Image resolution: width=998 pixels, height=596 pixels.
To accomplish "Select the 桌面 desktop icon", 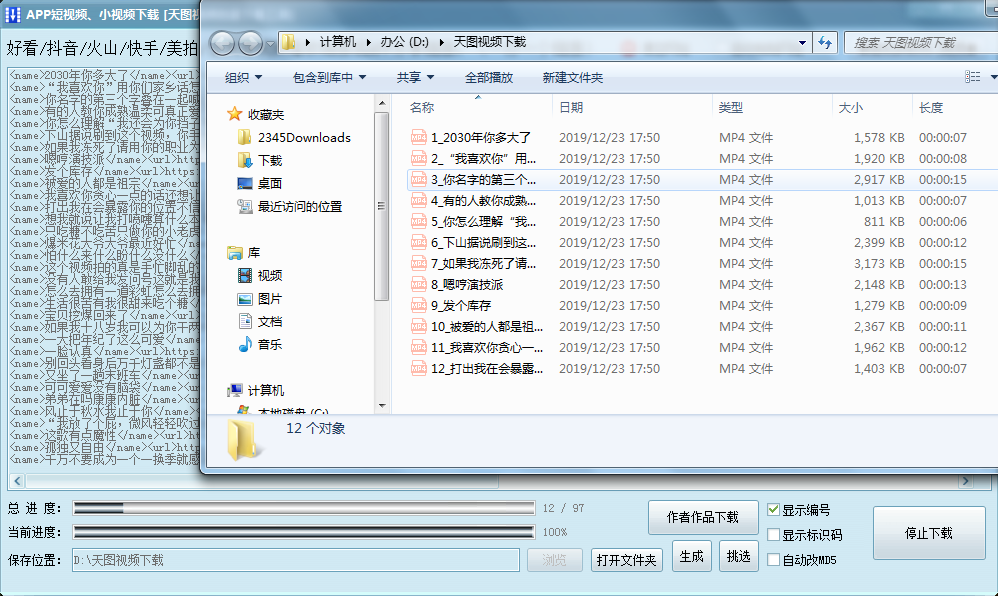I will tap(244, 183).
